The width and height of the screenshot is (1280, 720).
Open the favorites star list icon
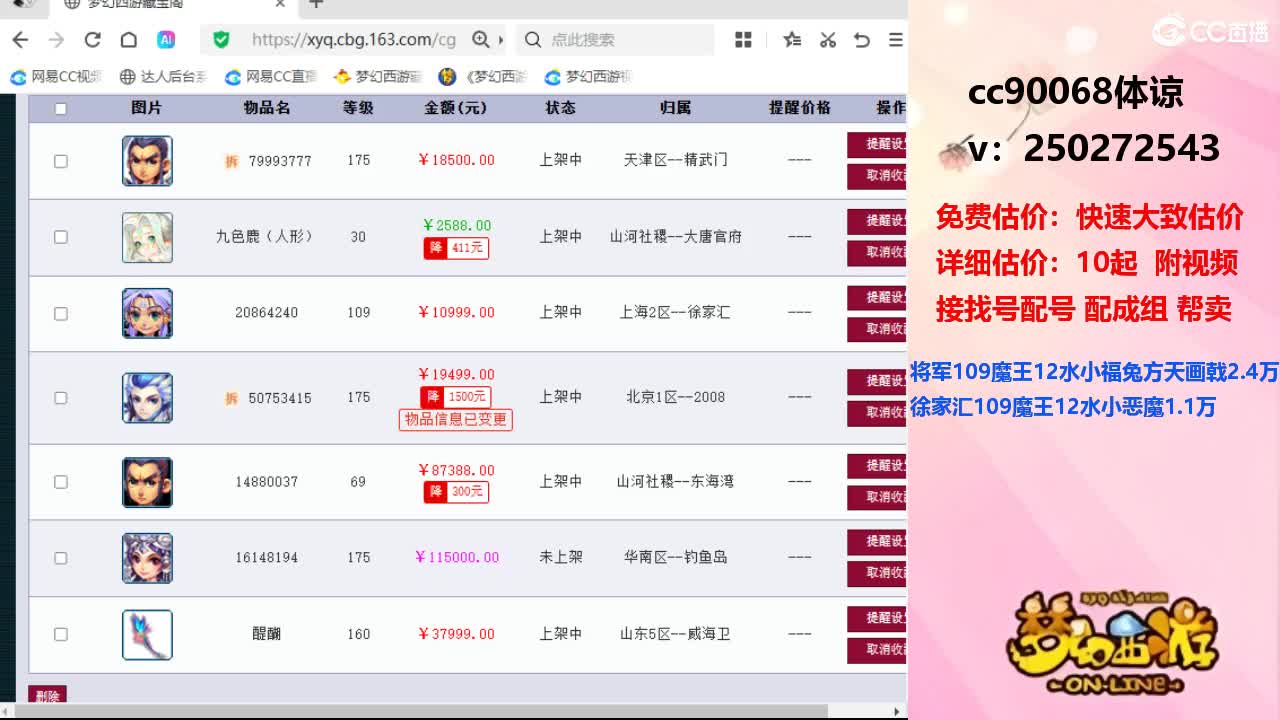[792, 40]
